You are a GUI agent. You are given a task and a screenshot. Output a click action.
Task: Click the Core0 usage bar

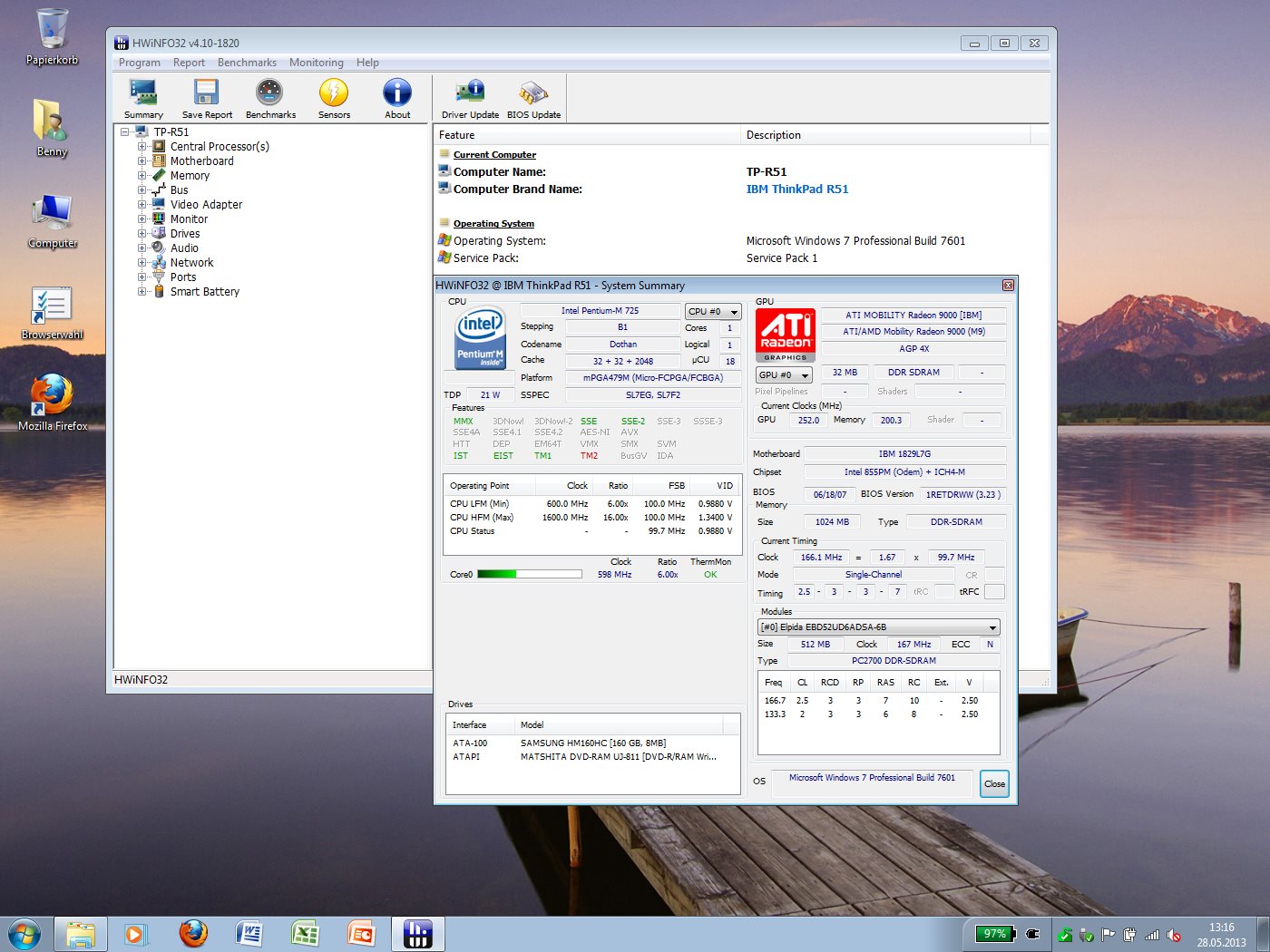click(x=529, y=574)
